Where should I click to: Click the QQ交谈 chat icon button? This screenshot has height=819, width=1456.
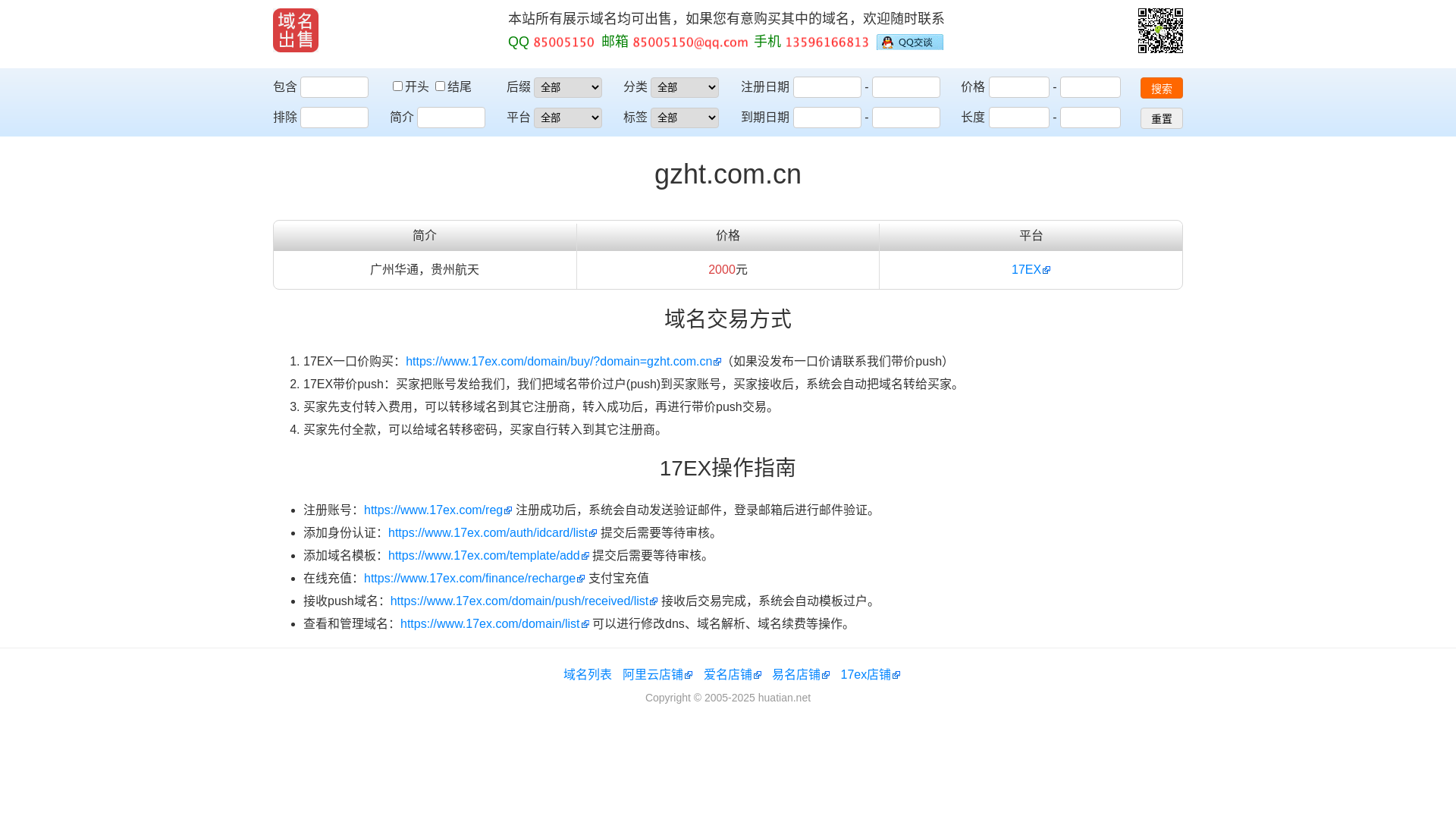pos(909,42)
